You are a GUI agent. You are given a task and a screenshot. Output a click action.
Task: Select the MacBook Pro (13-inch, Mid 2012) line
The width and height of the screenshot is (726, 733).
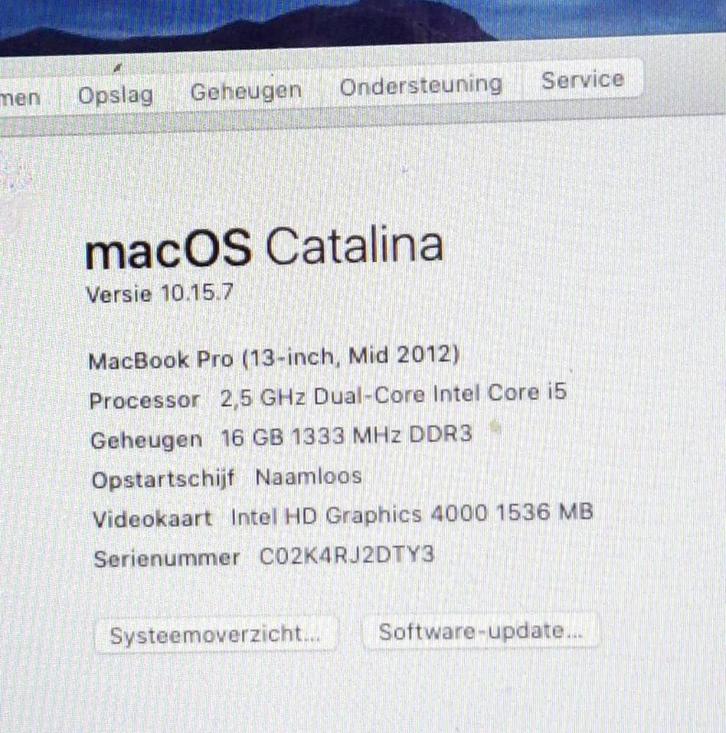point(274,358)
